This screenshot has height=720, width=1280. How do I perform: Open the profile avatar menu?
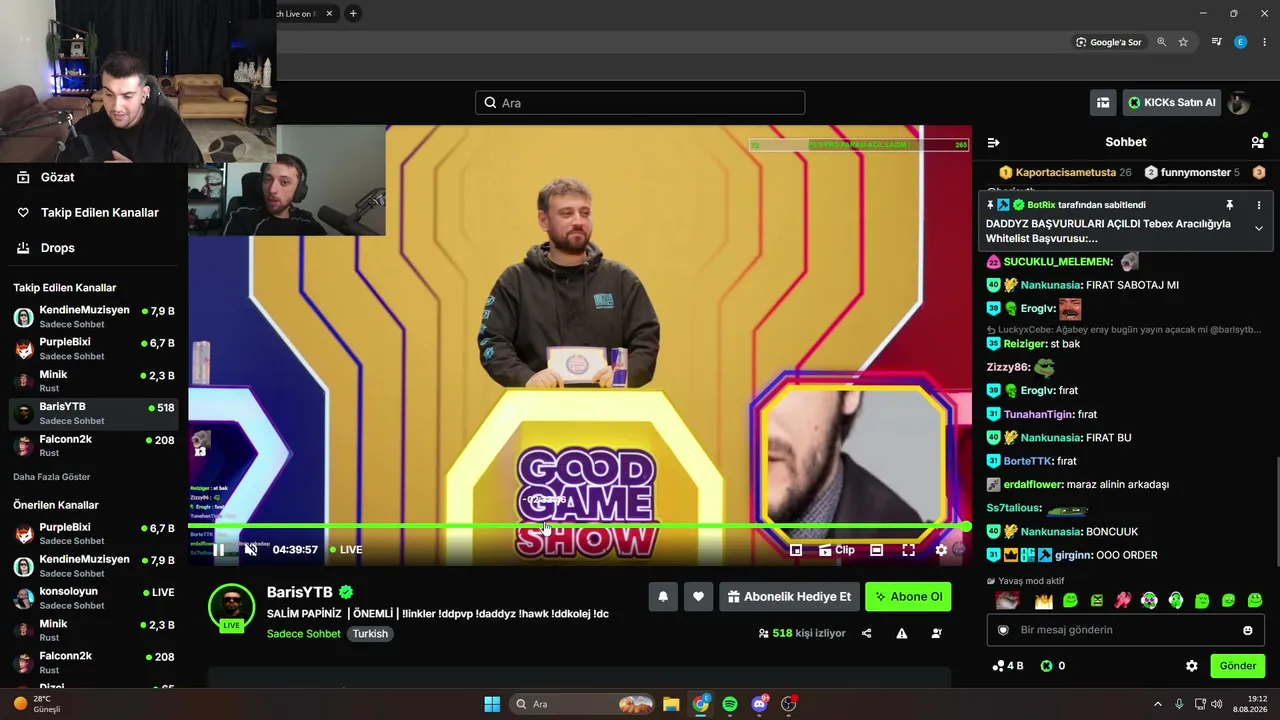[1239, 102]
